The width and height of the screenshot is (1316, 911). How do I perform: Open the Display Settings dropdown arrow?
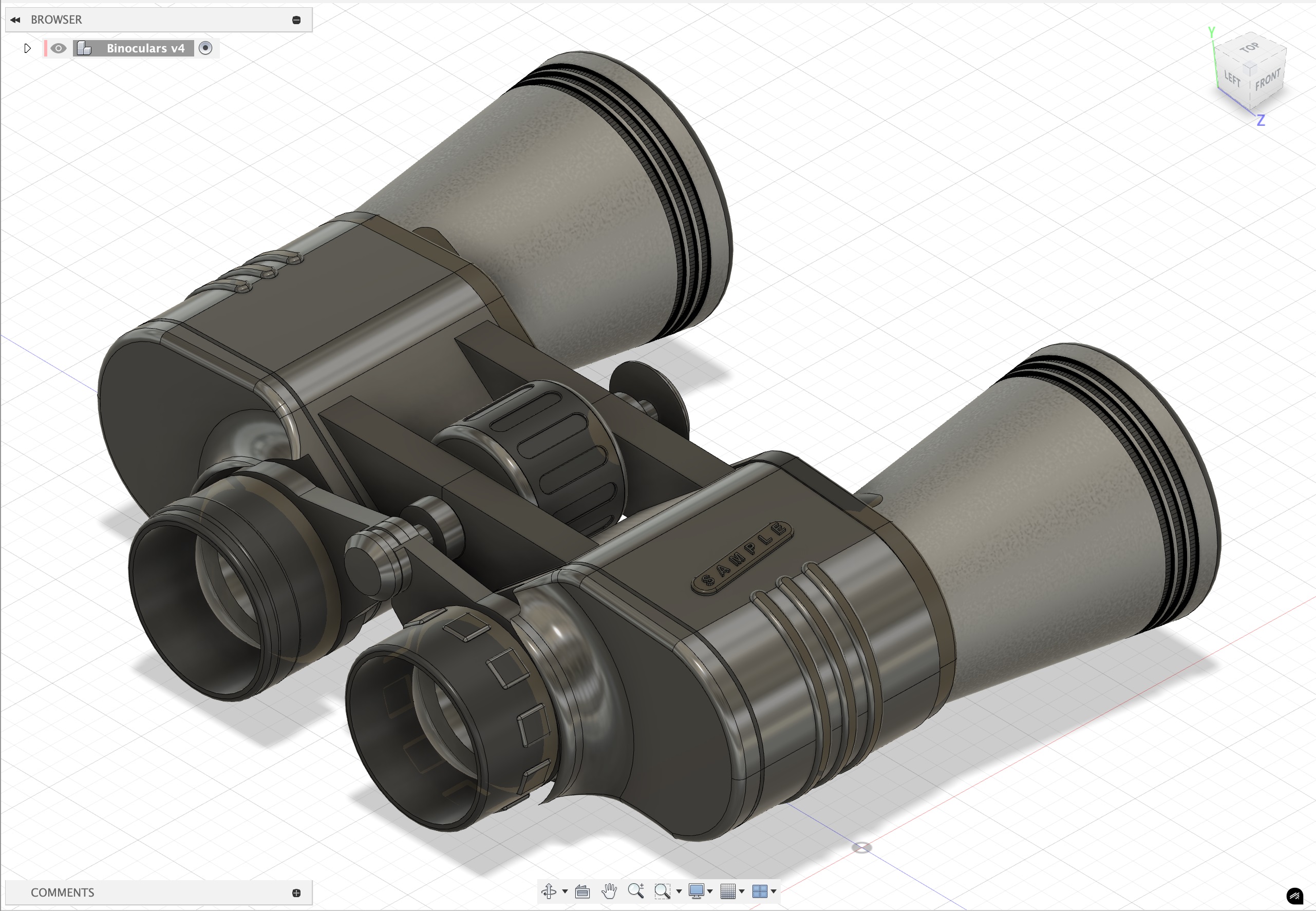click(710, 891)
